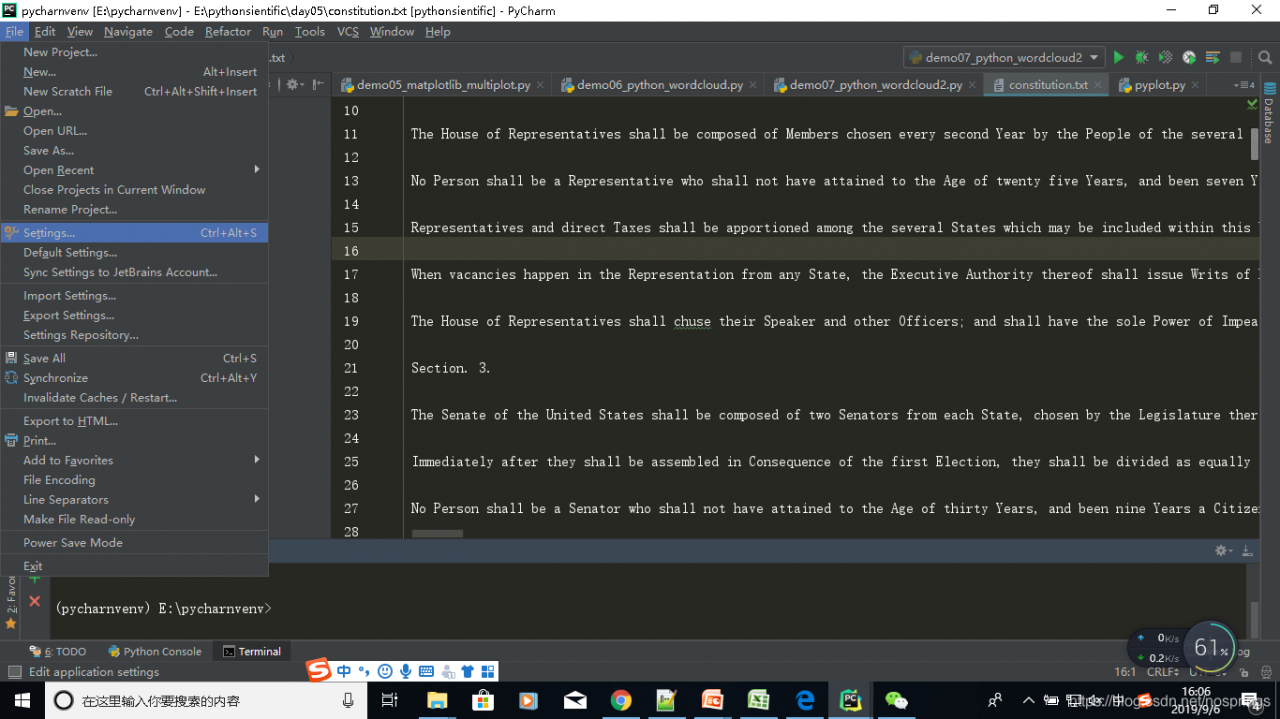Switch to the pyplot.py editor tab
This screenshot has height=719, width=1280.
(1160, 85)
